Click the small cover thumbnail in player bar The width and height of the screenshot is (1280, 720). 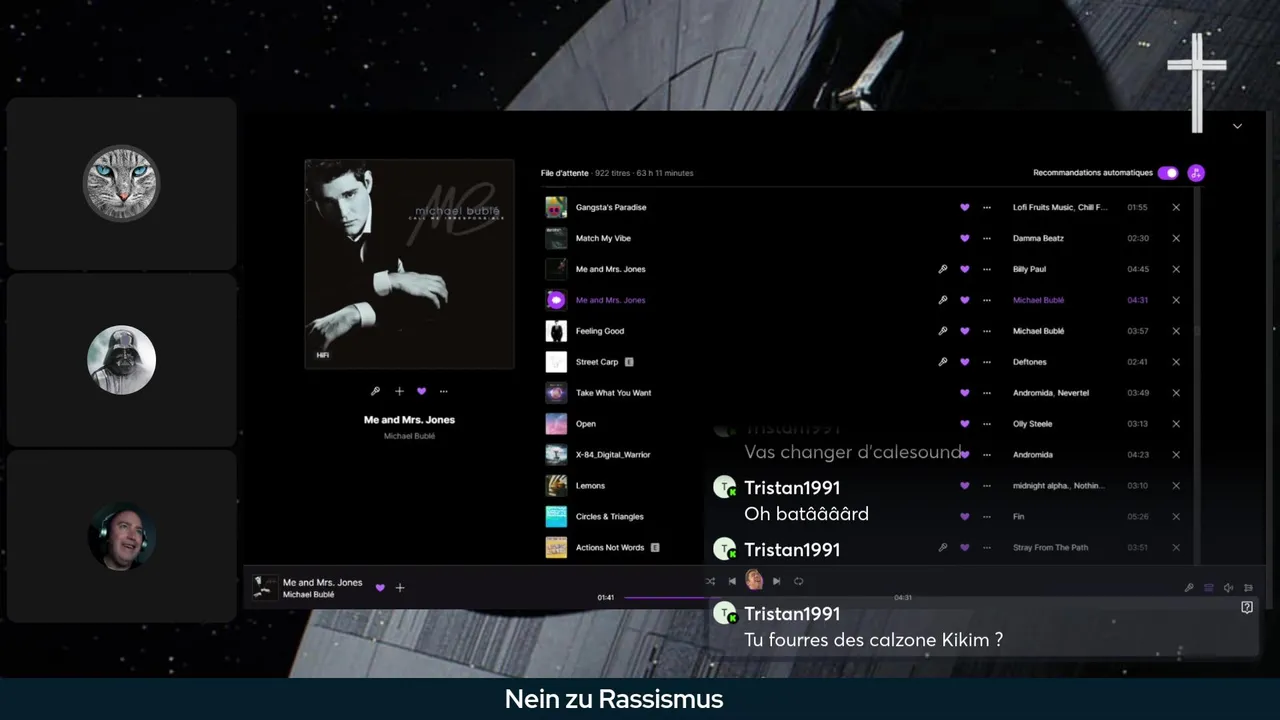pyautogui.click(x=265, y=587)
